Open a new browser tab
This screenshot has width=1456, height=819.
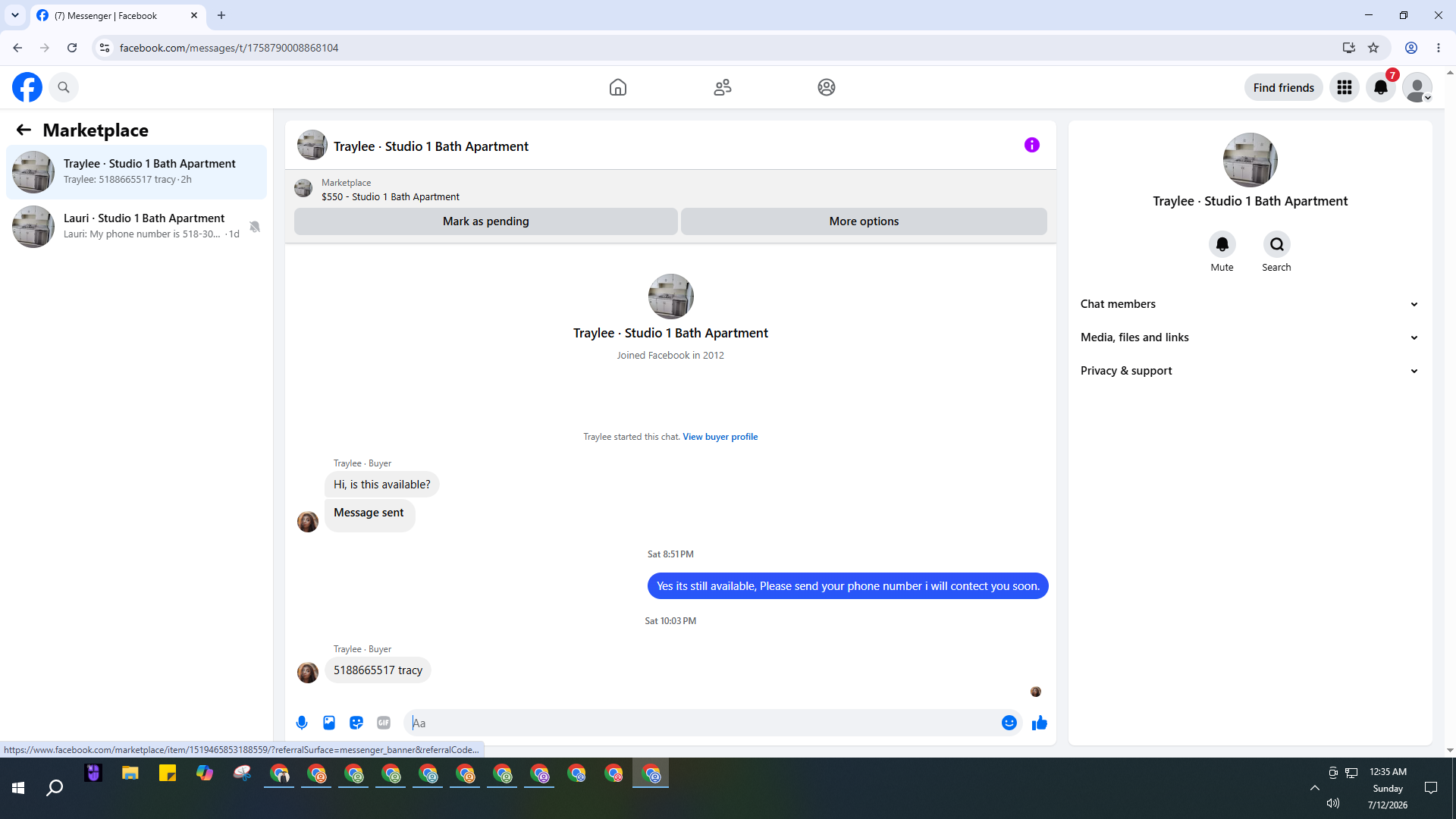click(221, 15)
